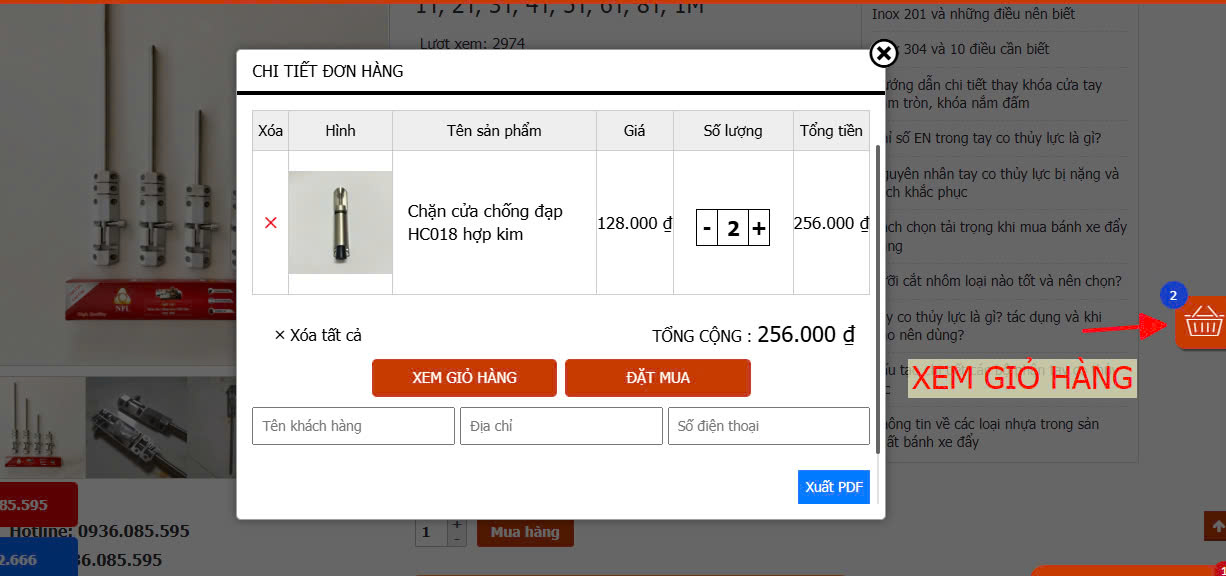Click the ĐẶT MUA button
Screen dimensions: 1226x576
tap(658, 378)
